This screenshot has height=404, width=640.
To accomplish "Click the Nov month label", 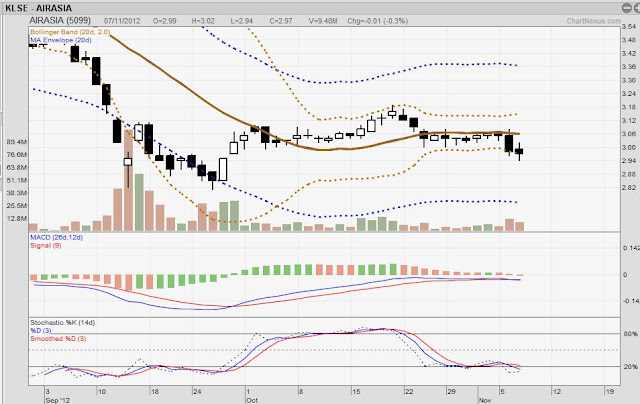I will 484,400.
